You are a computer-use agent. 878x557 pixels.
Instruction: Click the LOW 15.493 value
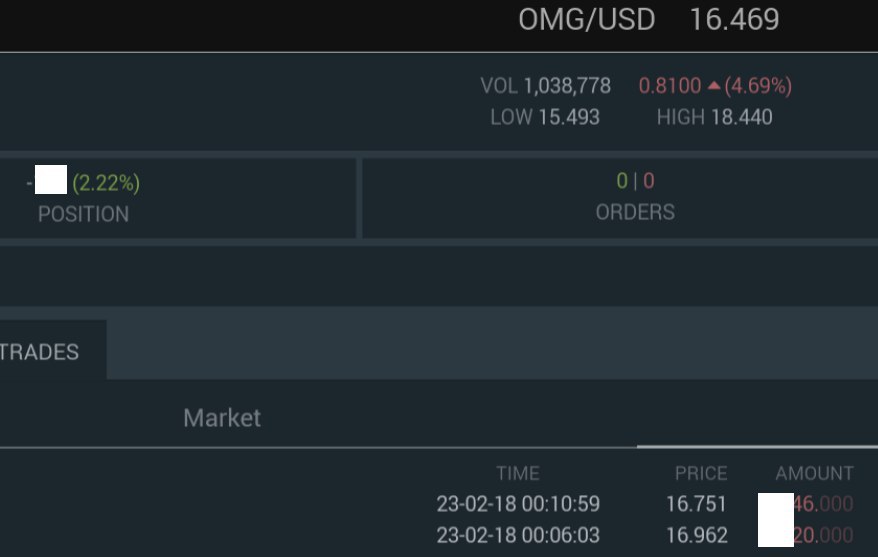coord(545,117)
